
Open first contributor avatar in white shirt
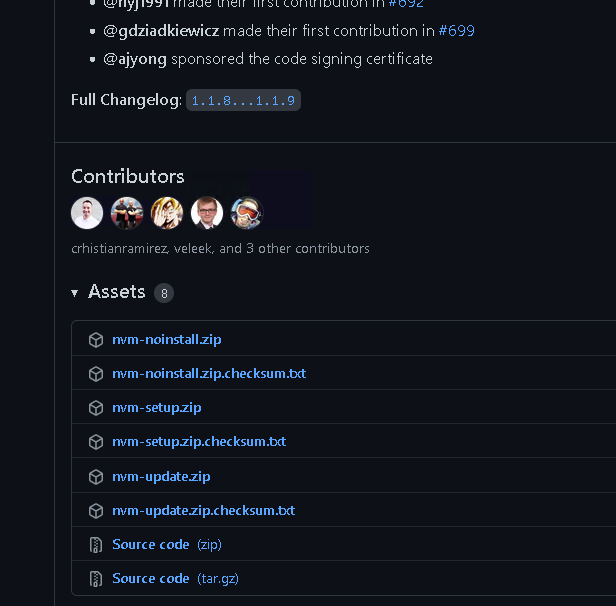(87, 213)
